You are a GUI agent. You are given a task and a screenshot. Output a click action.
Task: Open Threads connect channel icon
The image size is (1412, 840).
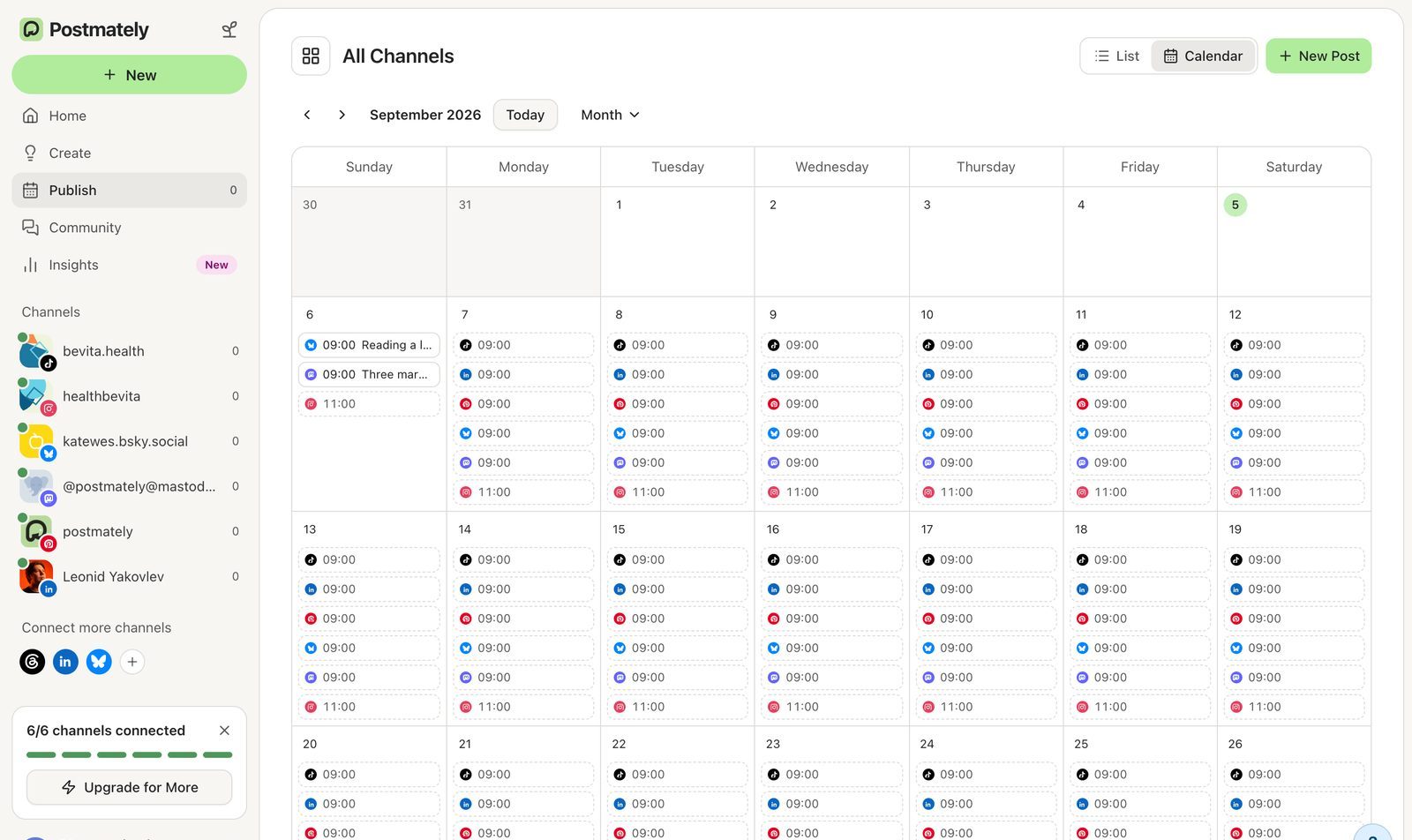coord(33,662)
